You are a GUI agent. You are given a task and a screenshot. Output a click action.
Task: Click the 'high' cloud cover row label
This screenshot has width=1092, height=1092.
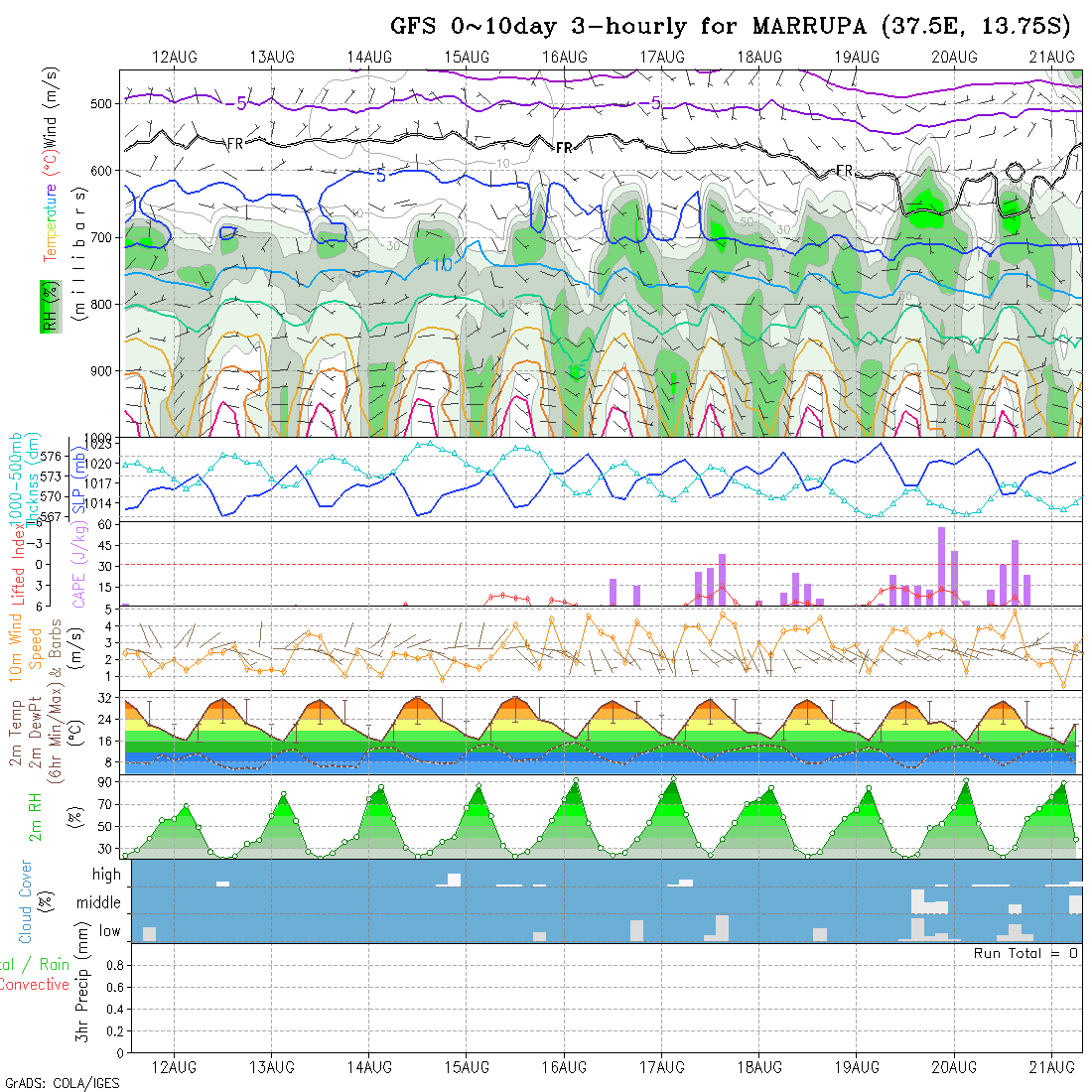pyautogui.click(x=106, y=875)
